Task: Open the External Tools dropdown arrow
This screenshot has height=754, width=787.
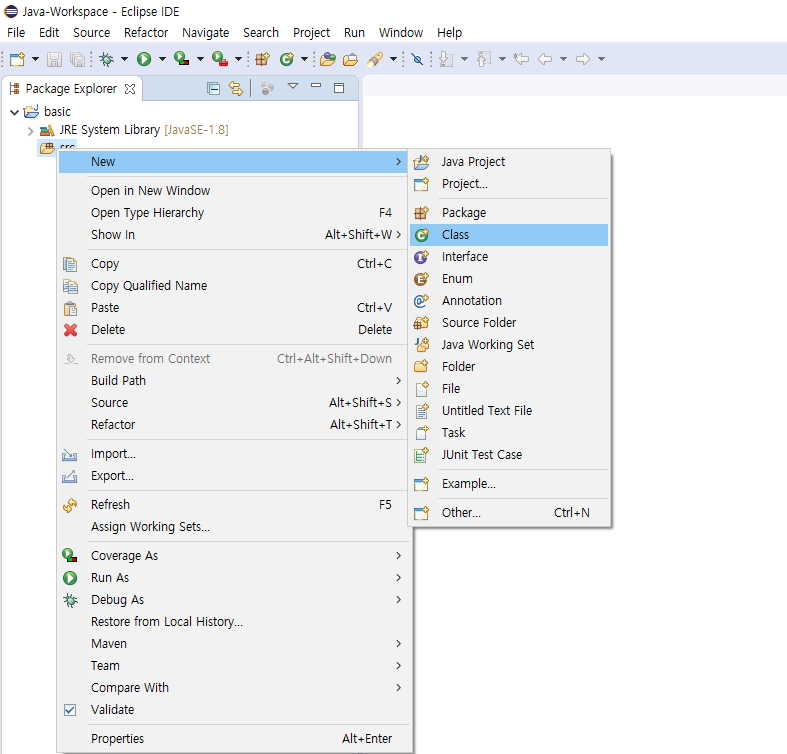Action: 238,59
